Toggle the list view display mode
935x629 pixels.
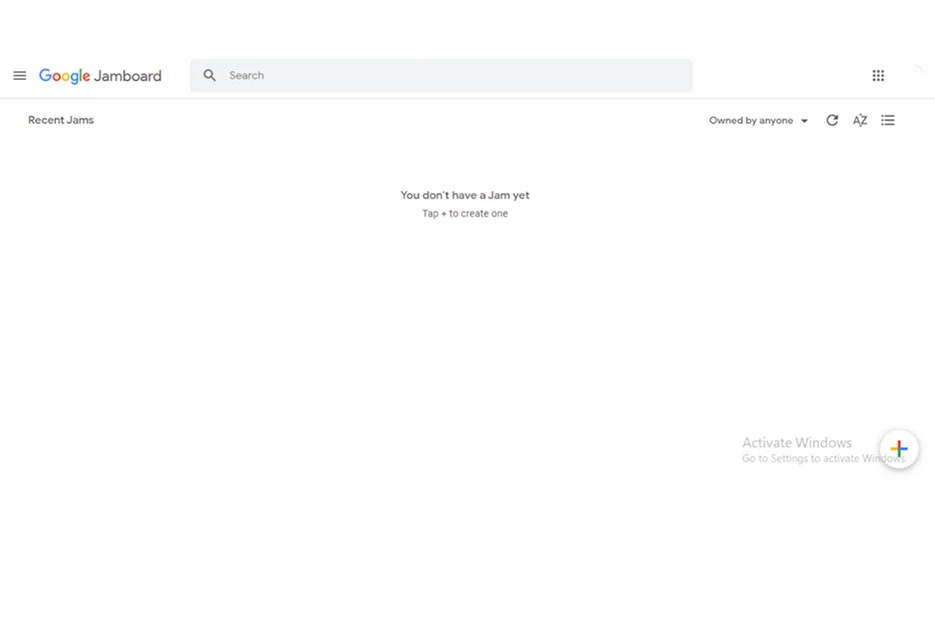[x=888, y=120]
